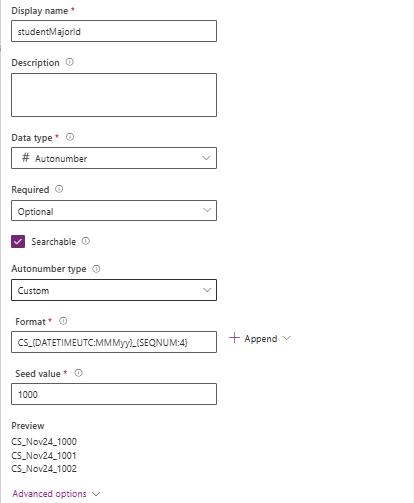414x503 pixels.
Task: Click the plus icon beside Append
Action: coord(234,338)
